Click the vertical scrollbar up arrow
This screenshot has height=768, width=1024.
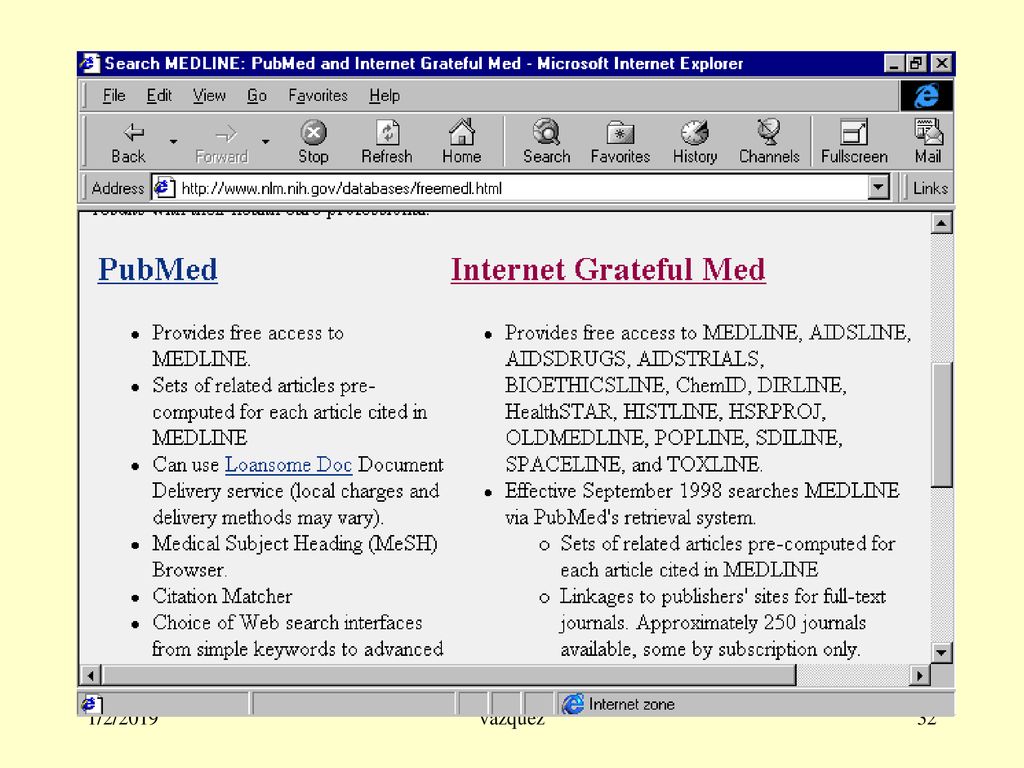pyautogui.click(x=941, y=223)
